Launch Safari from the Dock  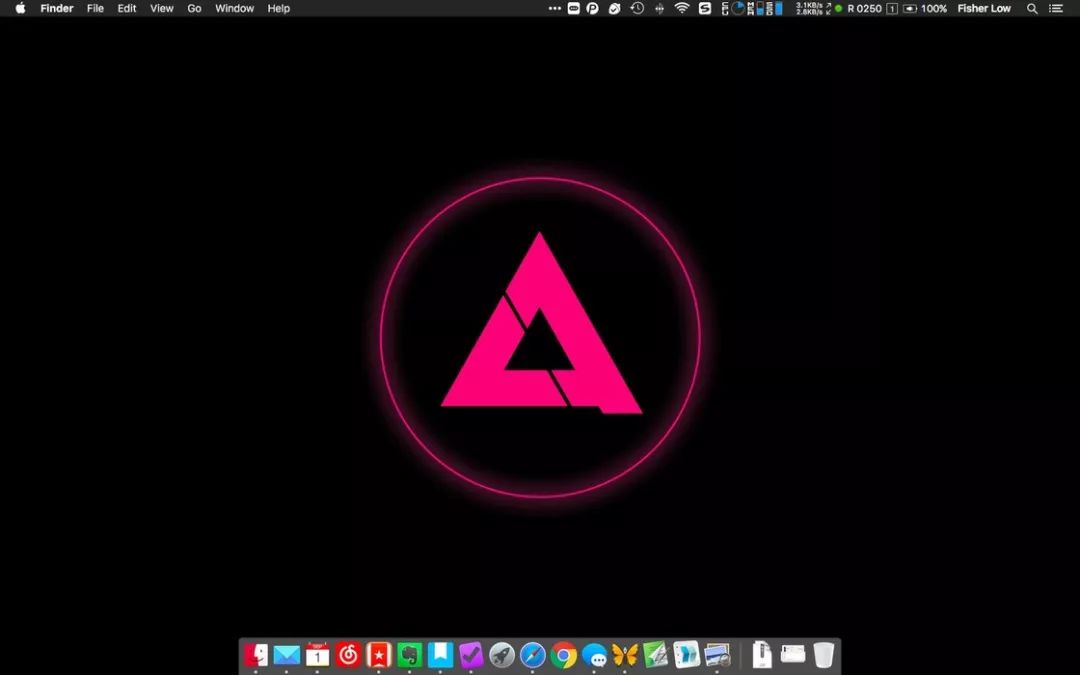[532, 655]
